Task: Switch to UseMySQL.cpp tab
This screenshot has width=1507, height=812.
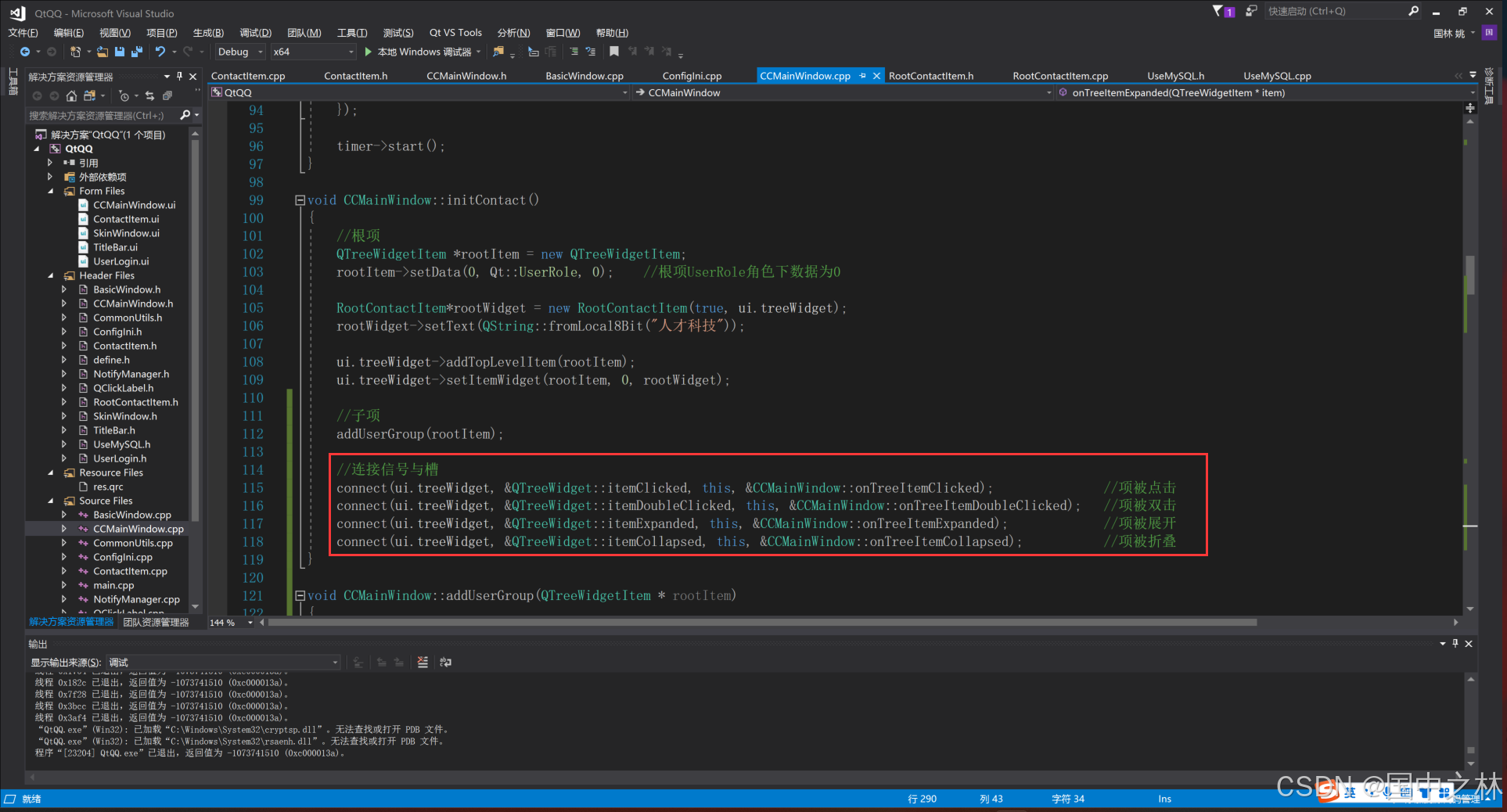Action: point(1277,76)
